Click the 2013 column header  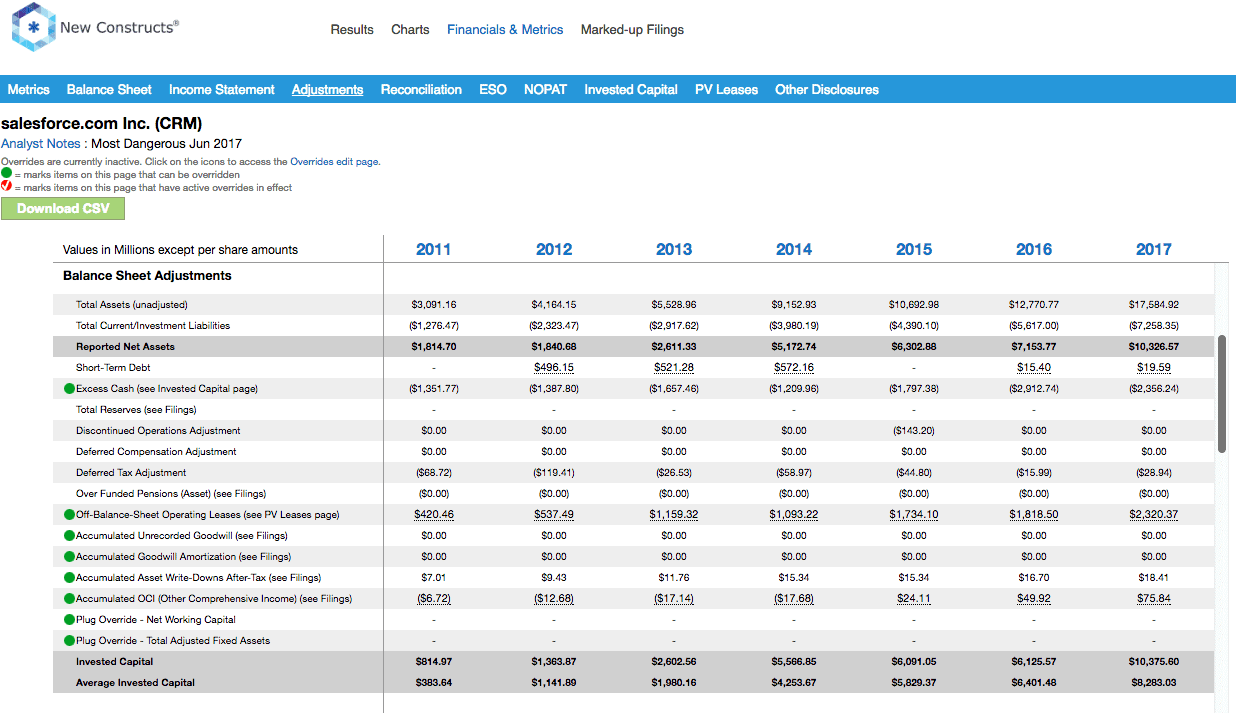673,249
